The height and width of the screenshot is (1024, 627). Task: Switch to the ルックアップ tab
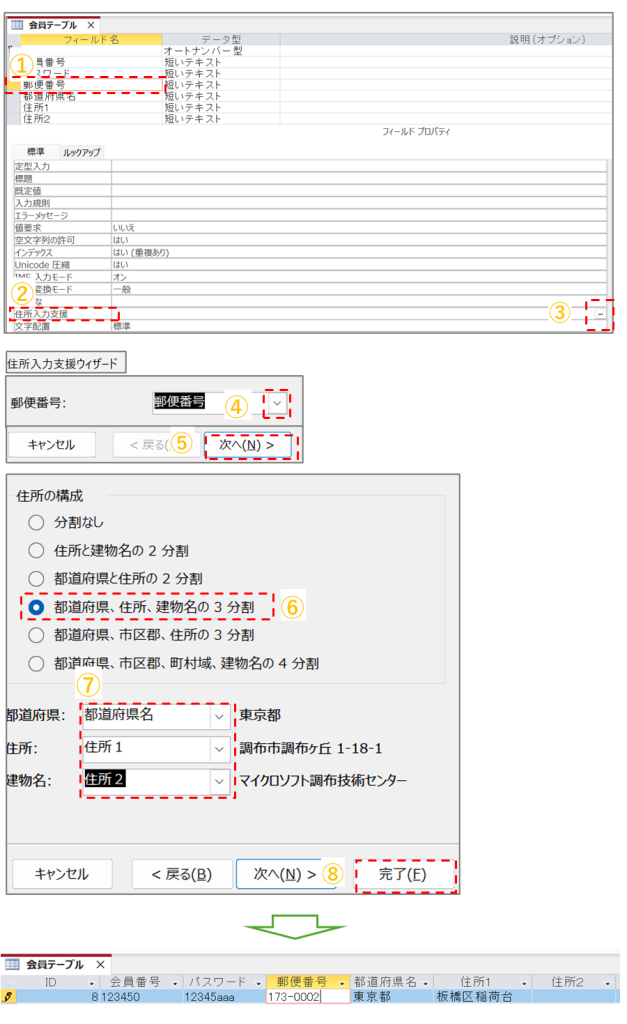coord(81,152)
